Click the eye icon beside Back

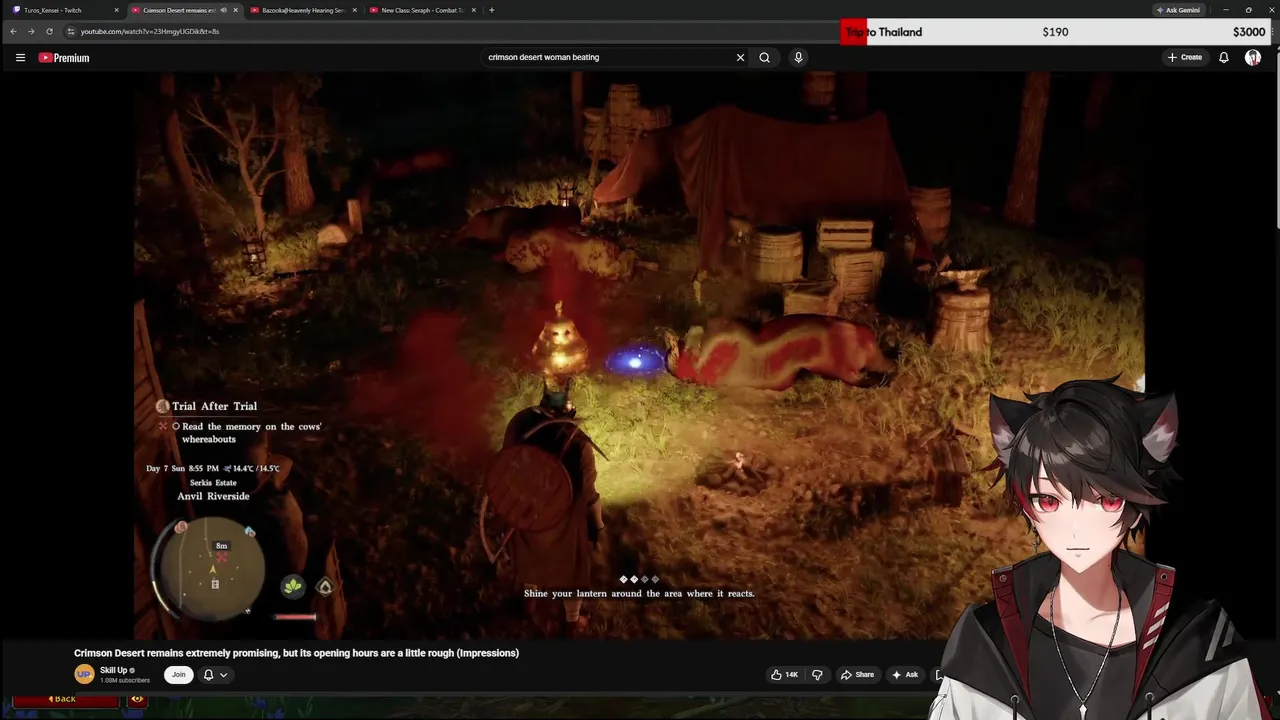pyautogui.click(x=137, y=699)
